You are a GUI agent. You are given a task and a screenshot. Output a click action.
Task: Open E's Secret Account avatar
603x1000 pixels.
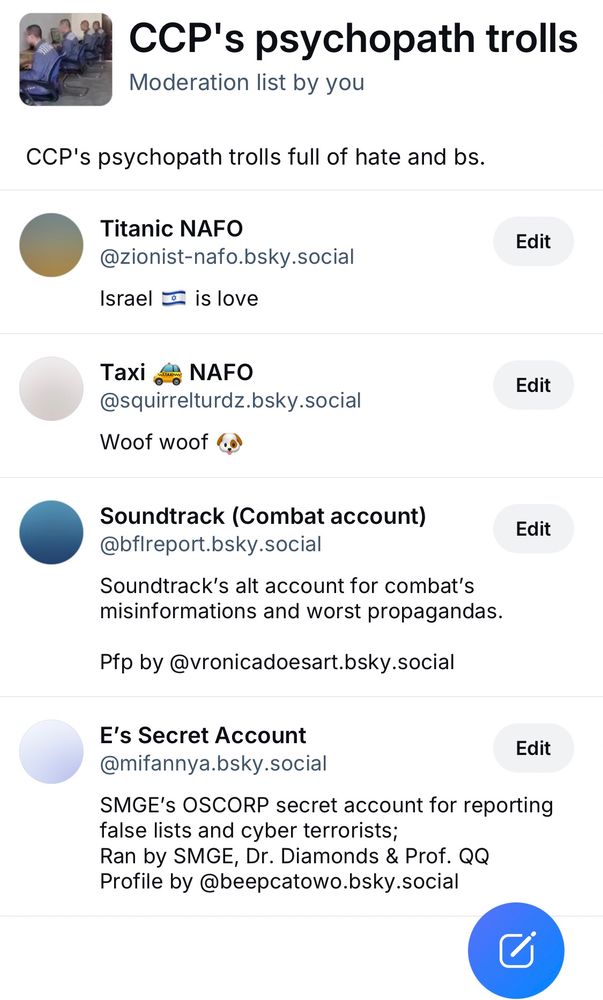tap(51, 751)
